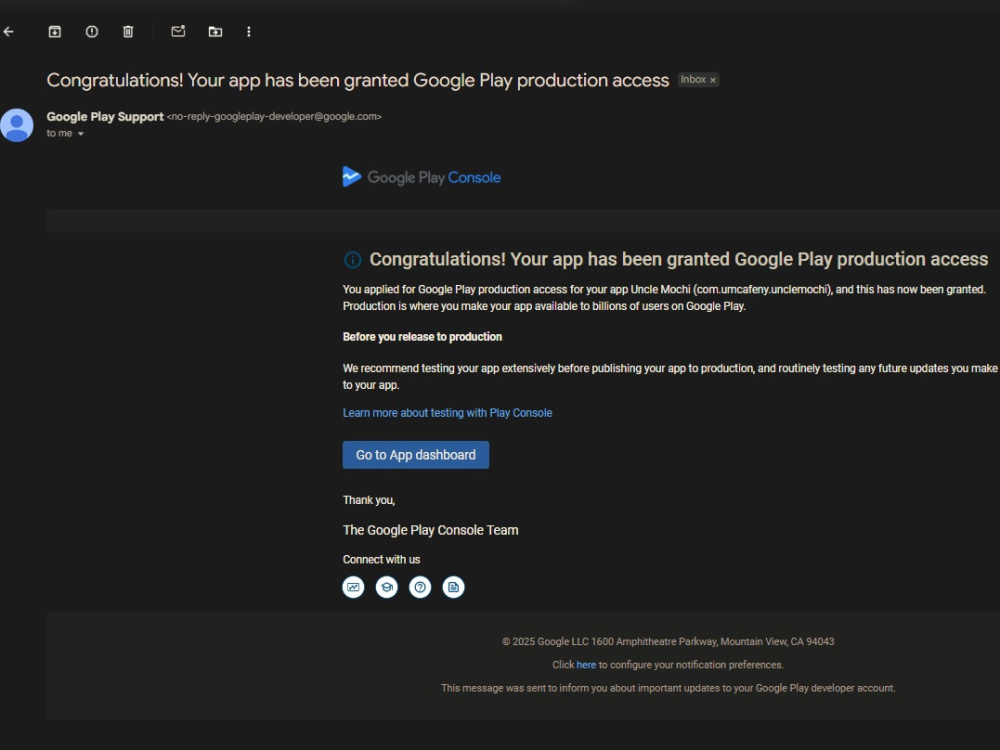Screen dimensions: 1000x750
Task: Open the Move to folder icon
Action: (216, 31)
